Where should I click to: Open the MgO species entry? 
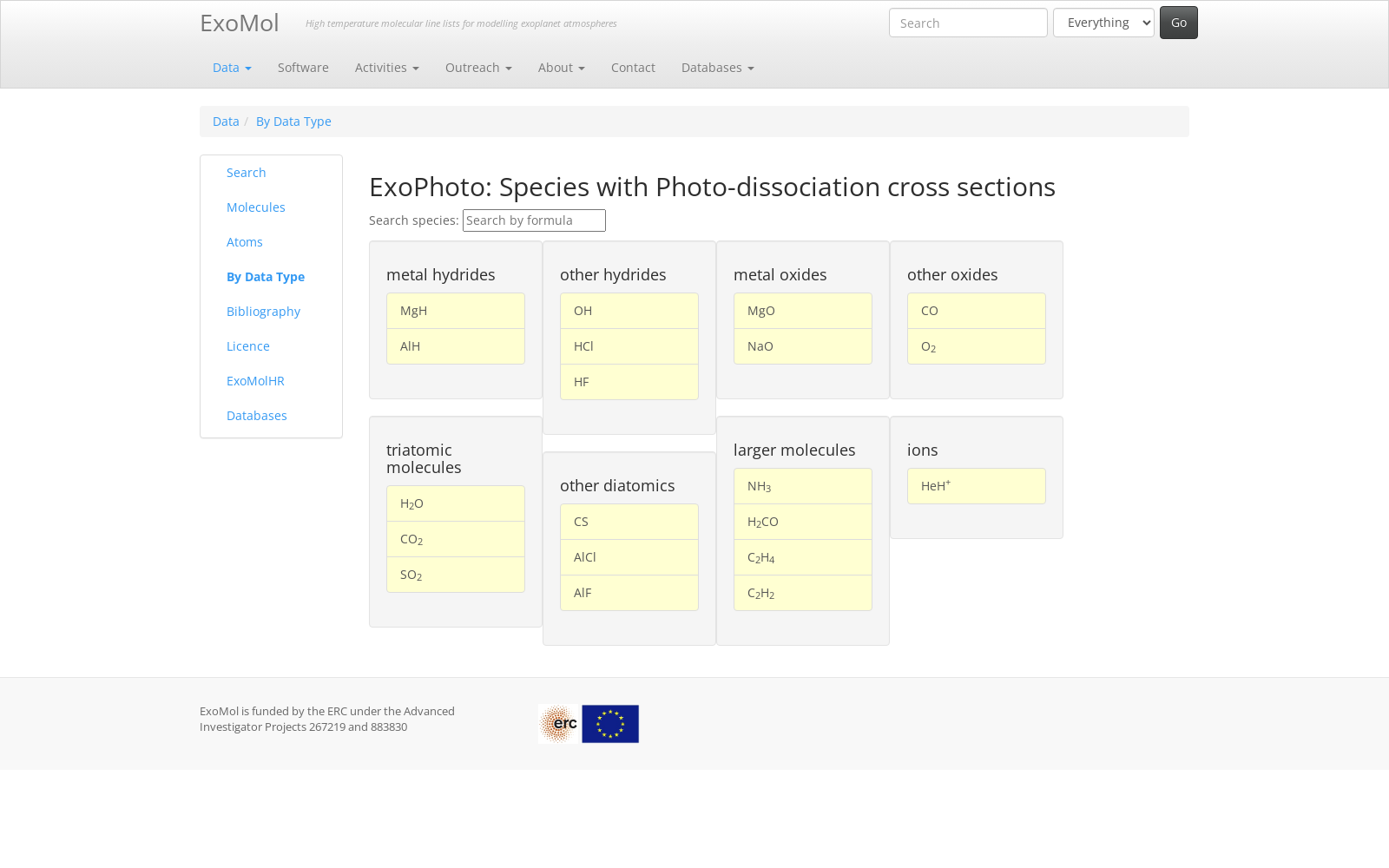point(803,311)
